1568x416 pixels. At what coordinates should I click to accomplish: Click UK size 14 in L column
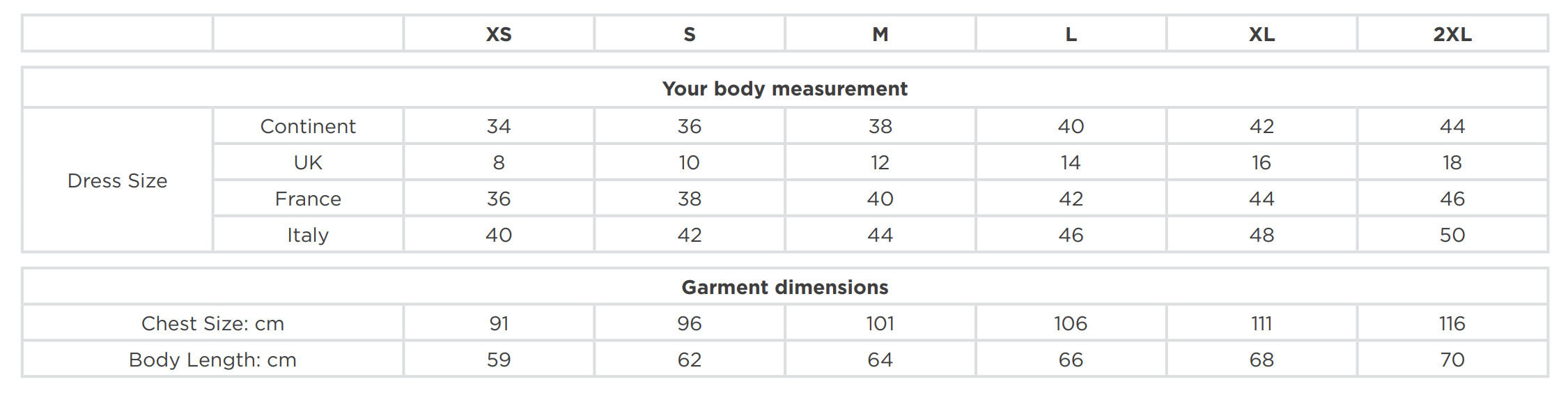click(1071, 162)
